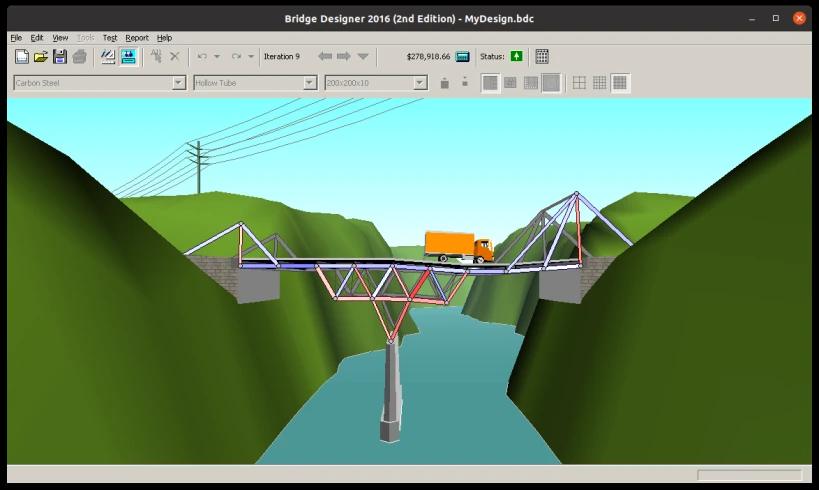Click the Iteration 9 label
The width and height of the screenshot is (819, 490).
282,56
